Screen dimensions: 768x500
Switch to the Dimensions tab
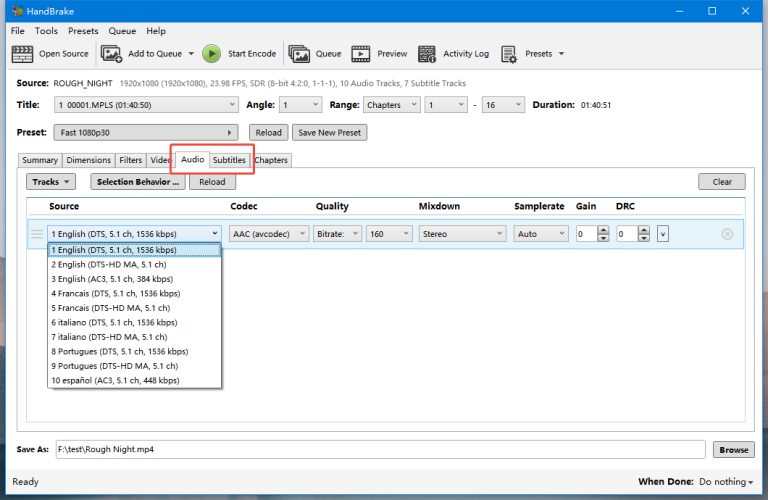pyautogui.click(x=89, y=160)
